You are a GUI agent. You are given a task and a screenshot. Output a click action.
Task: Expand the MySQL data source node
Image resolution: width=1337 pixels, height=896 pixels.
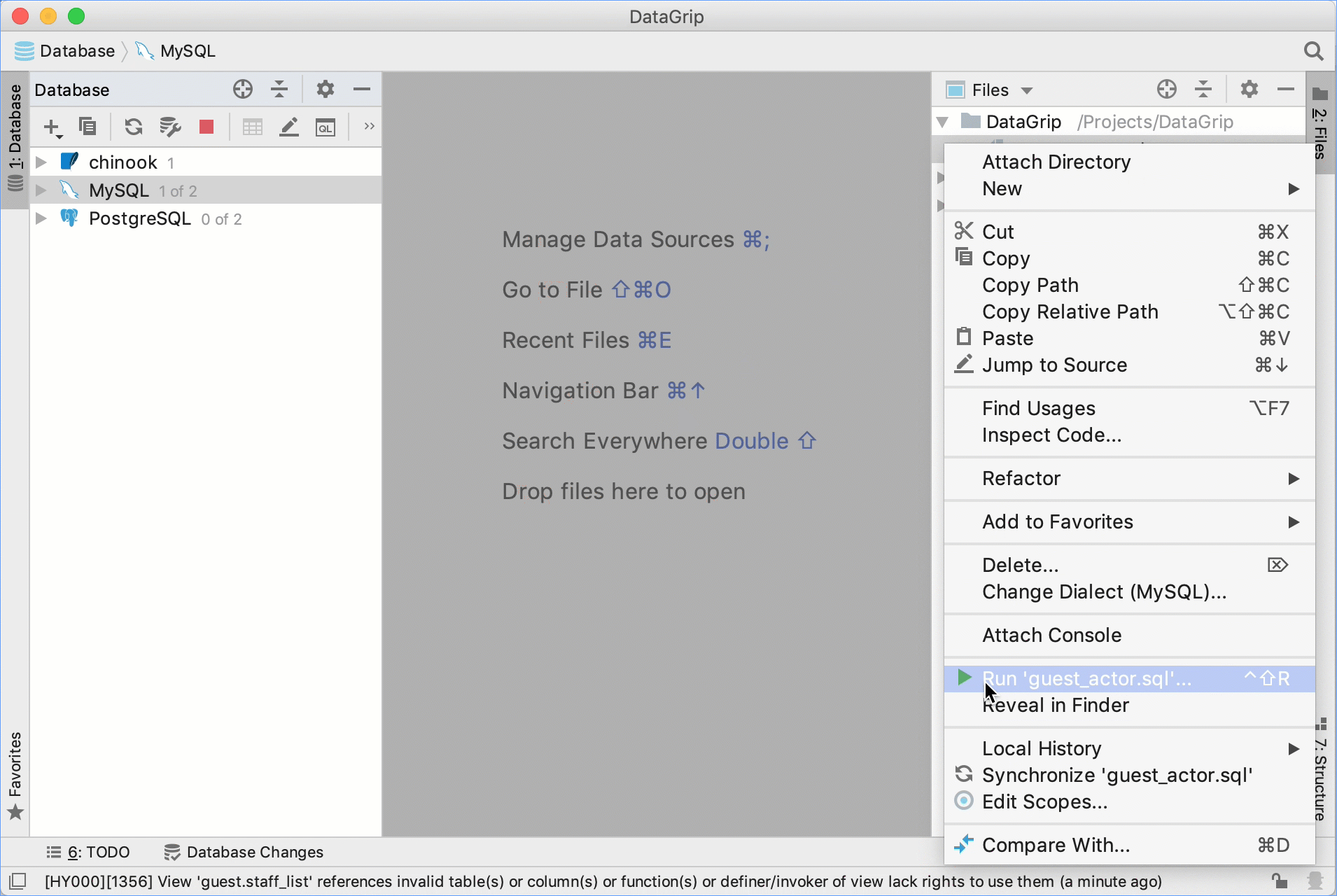[41, 190]
